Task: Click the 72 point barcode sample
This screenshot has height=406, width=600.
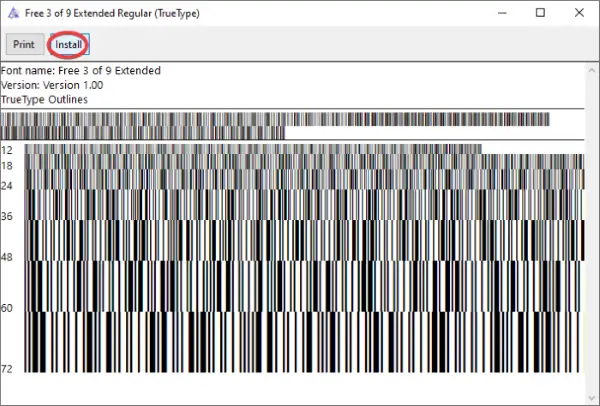Action: pos(302,342)
